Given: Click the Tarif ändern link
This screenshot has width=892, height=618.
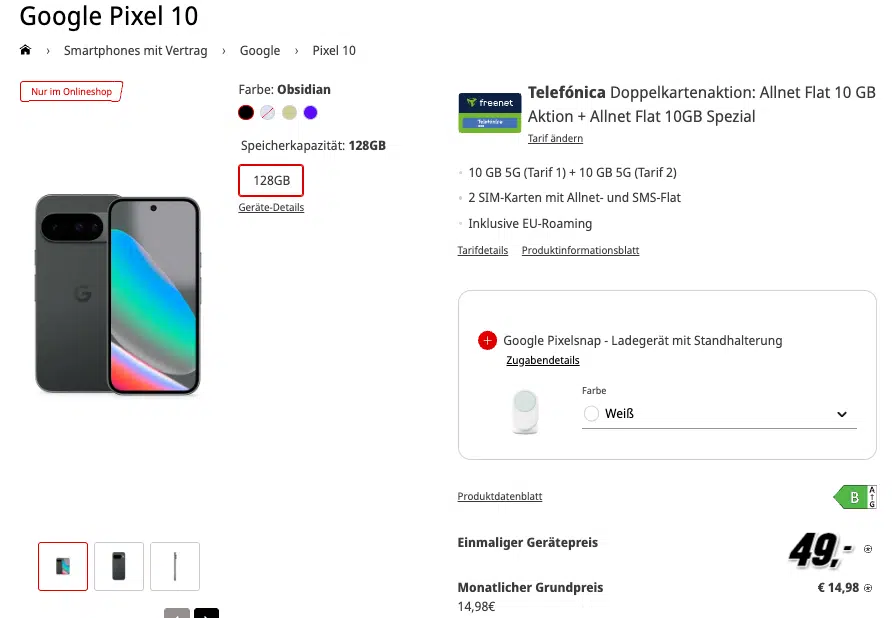Looking at the screenshot, I should point(555,138).
